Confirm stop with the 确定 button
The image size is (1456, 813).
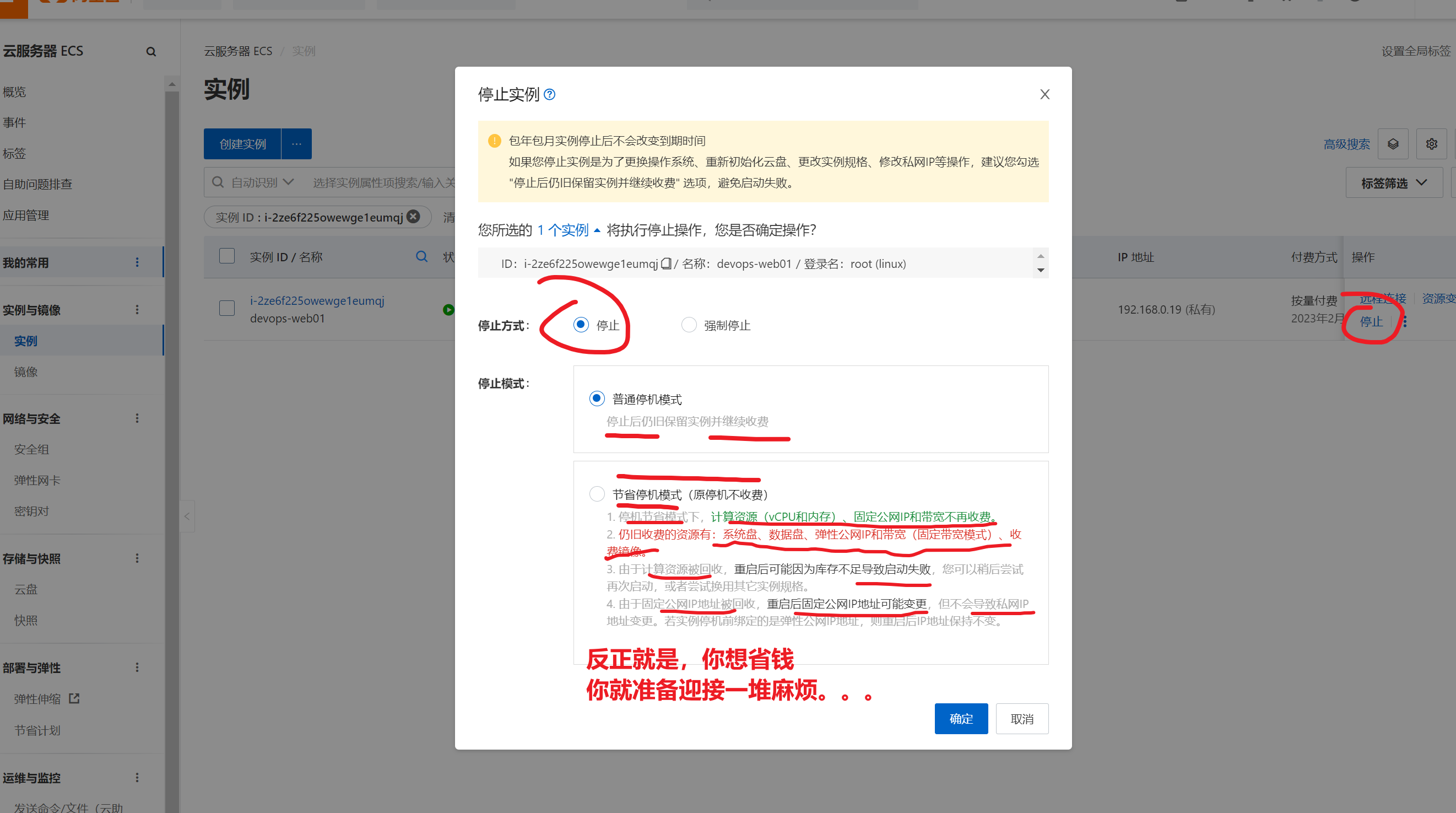click(960, 719)
